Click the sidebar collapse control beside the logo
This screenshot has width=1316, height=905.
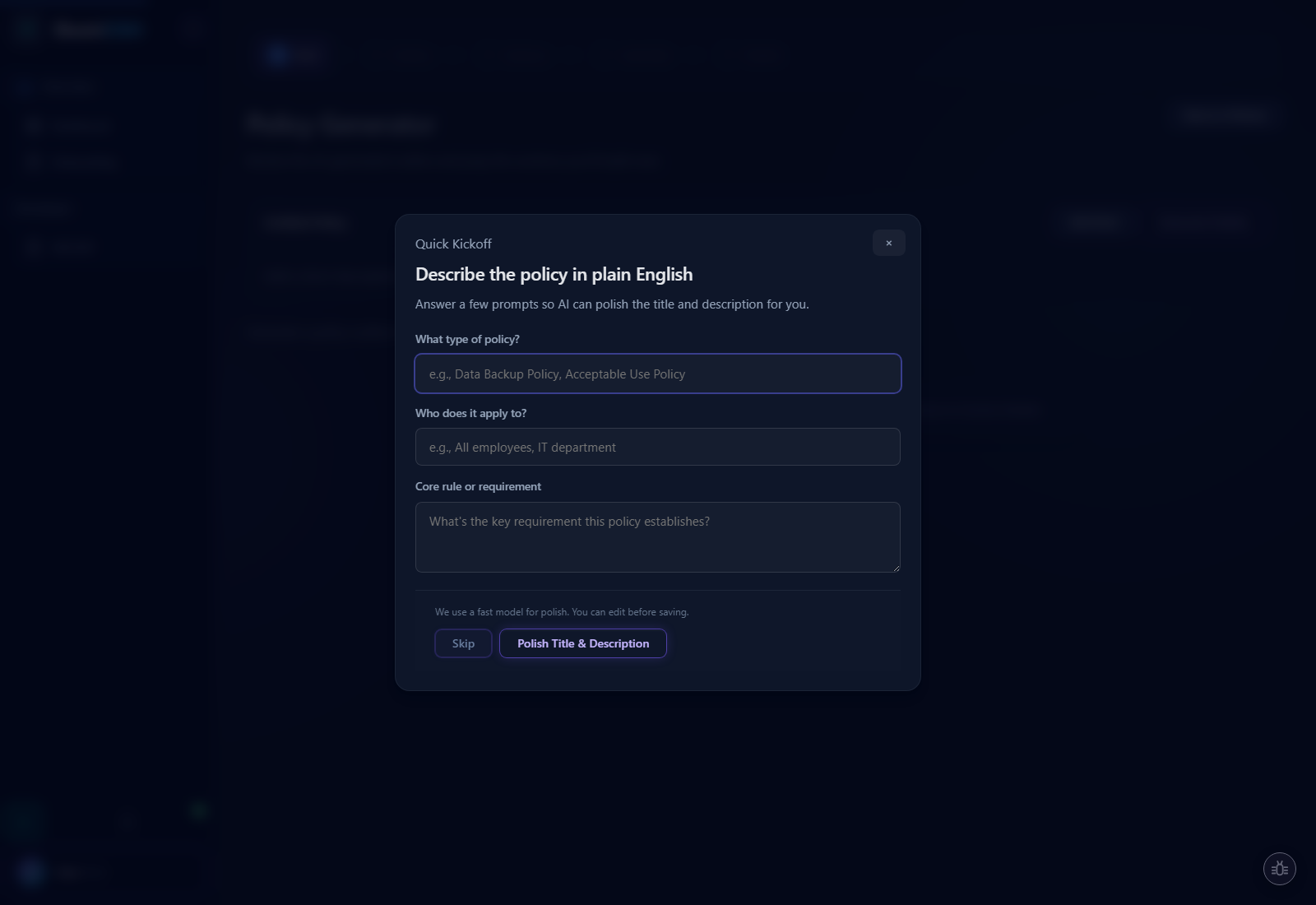pos(193,29)
